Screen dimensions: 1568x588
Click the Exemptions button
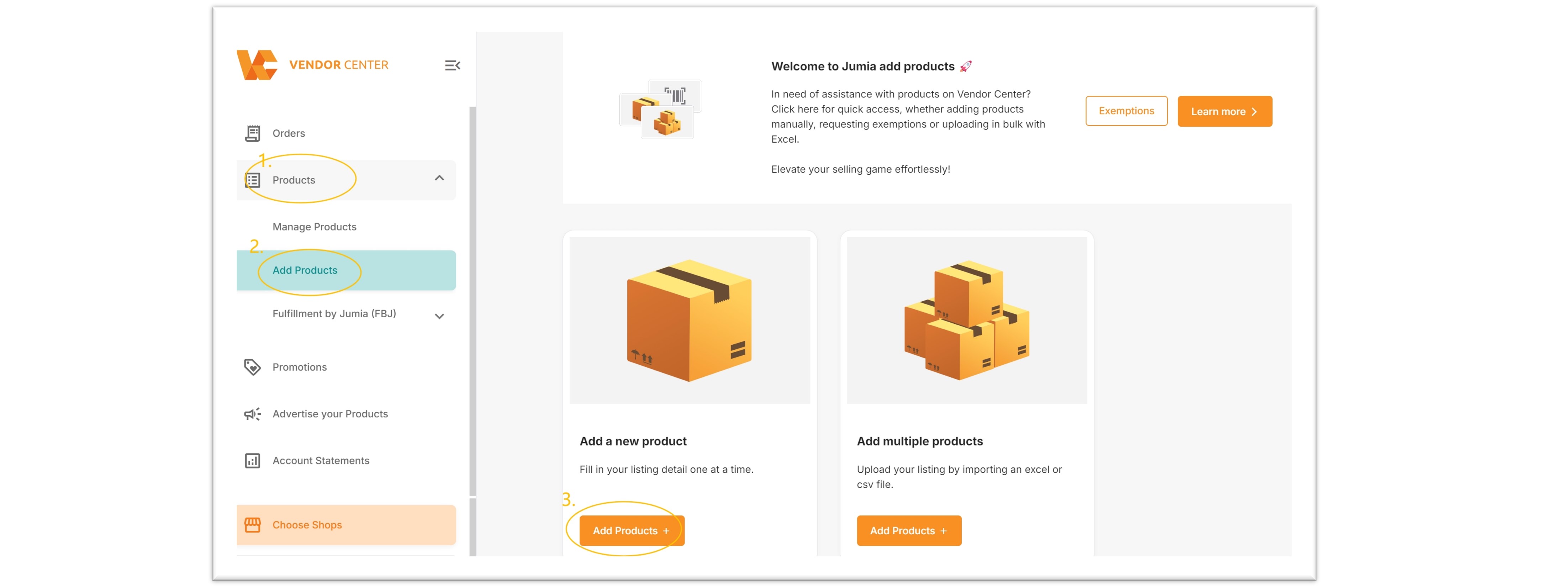1126,111
